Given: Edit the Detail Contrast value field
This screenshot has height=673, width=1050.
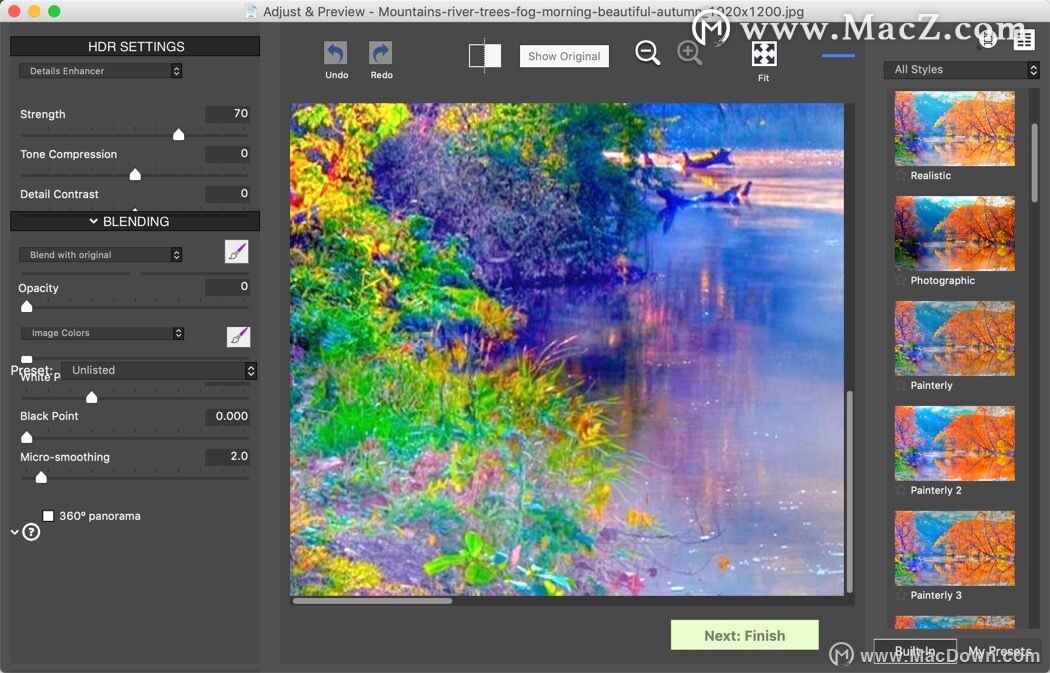Looking at the screenshot, I should [x=227, y=194].
